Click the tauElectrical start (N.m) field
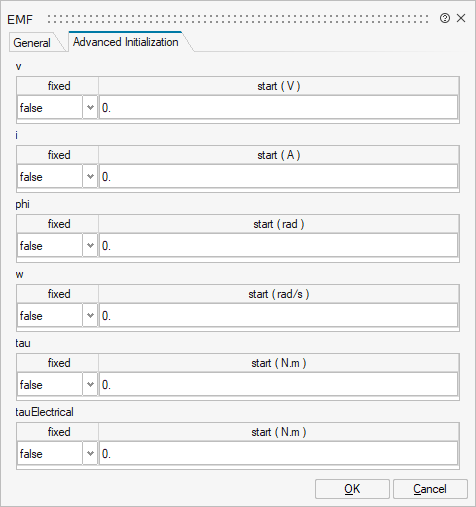This screenshot has width=476, height=507. point(278,454)
